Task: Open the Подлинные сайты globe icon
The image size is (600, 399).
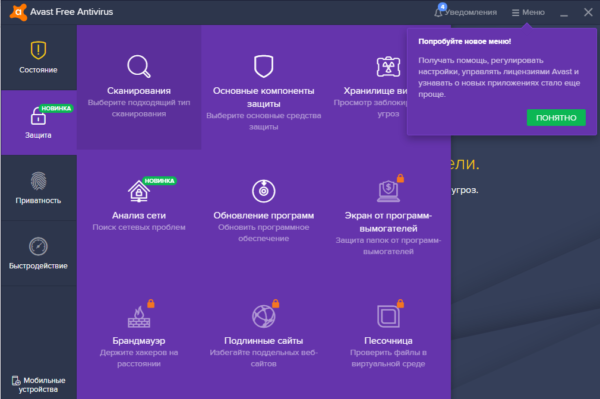Action: pos(264,316)
